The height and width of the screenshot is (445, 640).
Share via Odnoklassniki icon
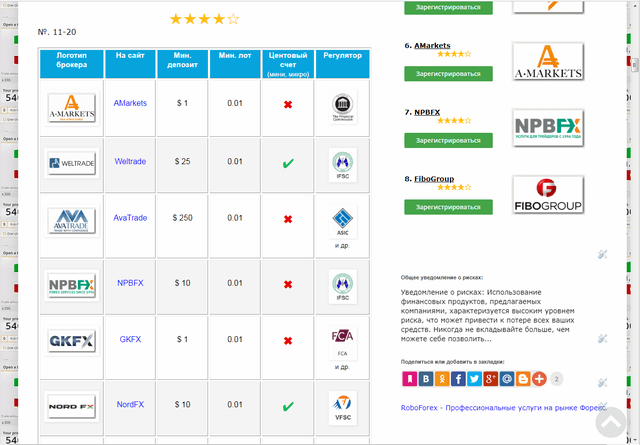[442, 379]
